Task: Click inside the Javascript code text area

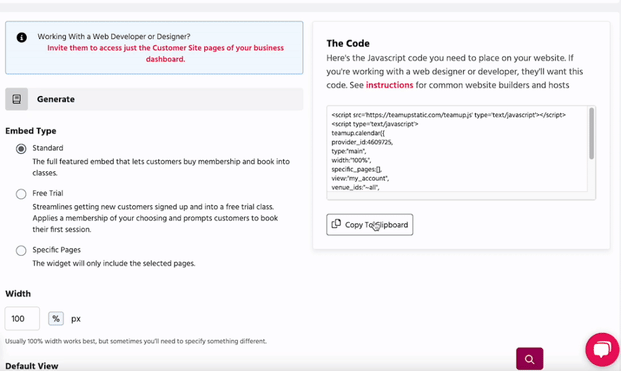Action: click(457, 149)
